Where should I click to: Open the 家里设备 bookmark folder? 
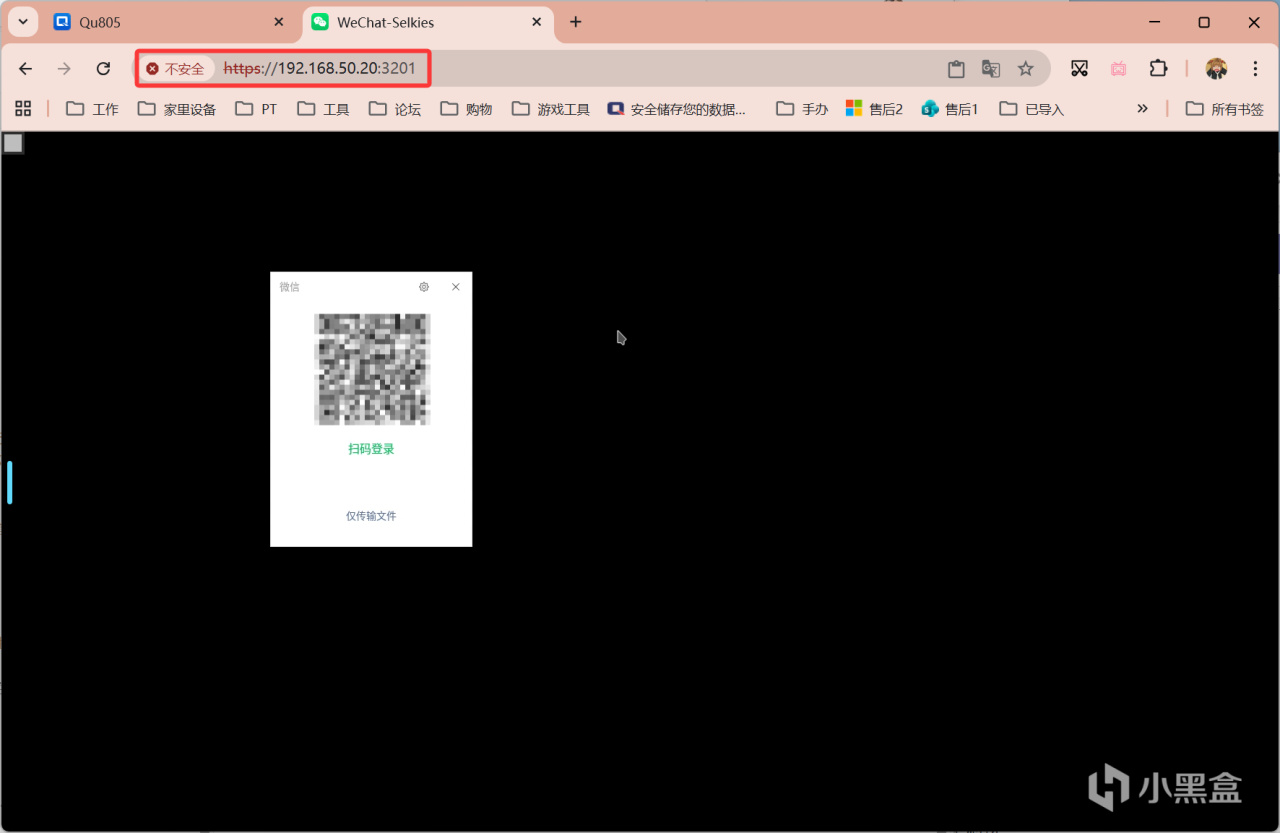(177, 109)
